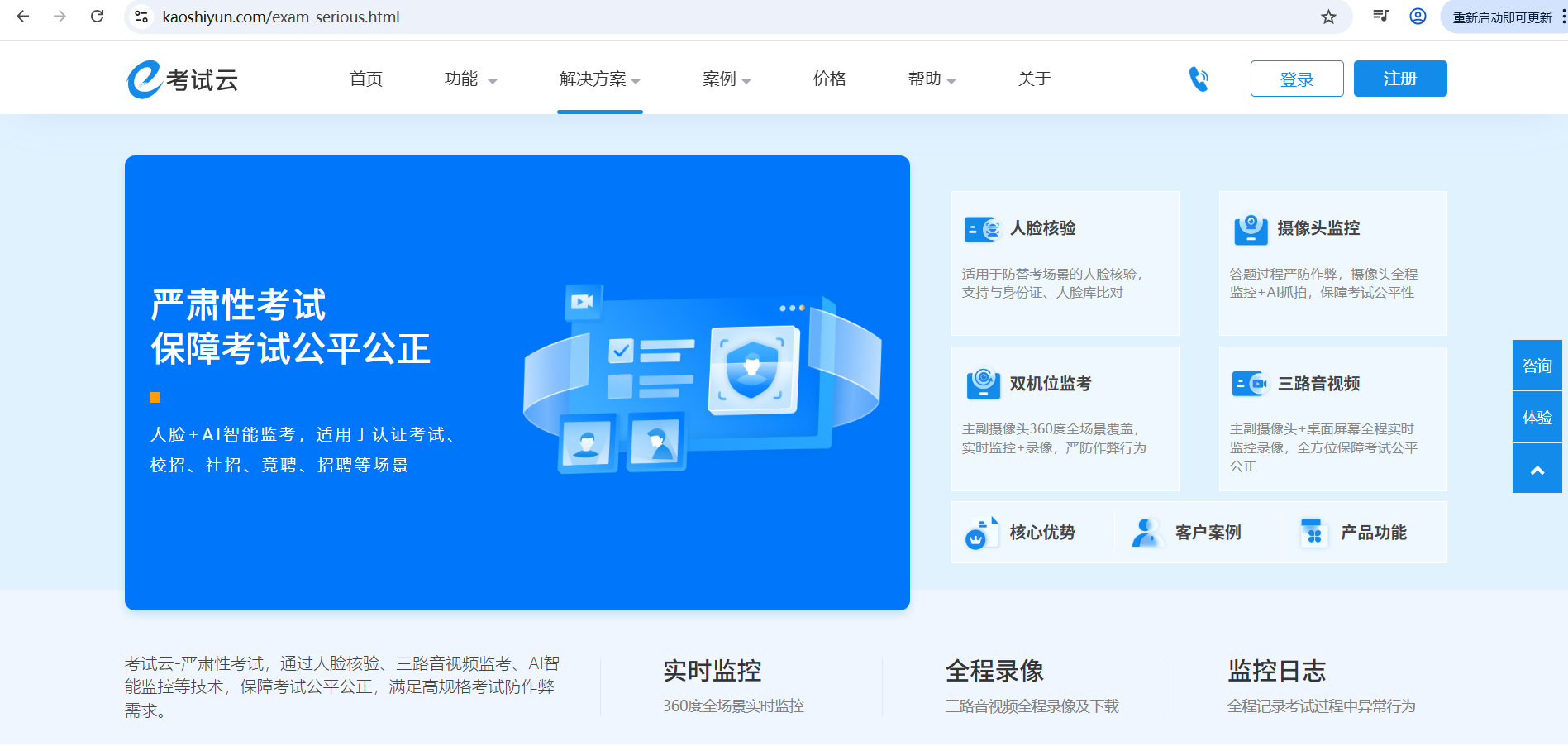Open the 人脸核验 feature card icon

click(x=983, y=229)
